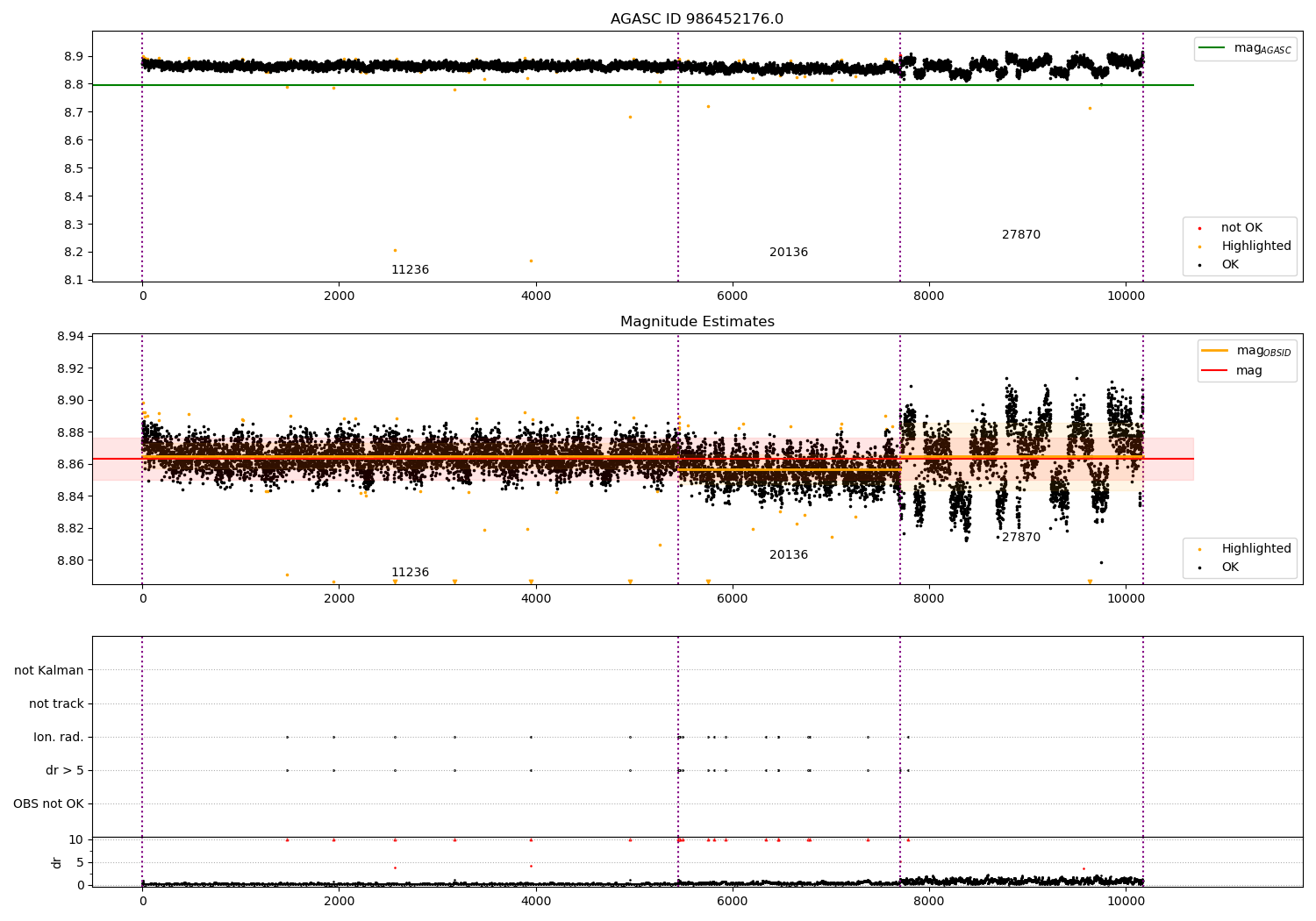This screenshot has height=921, width=1316.
Task: Click the '5' tick on the dr axis
Action: 80,862
